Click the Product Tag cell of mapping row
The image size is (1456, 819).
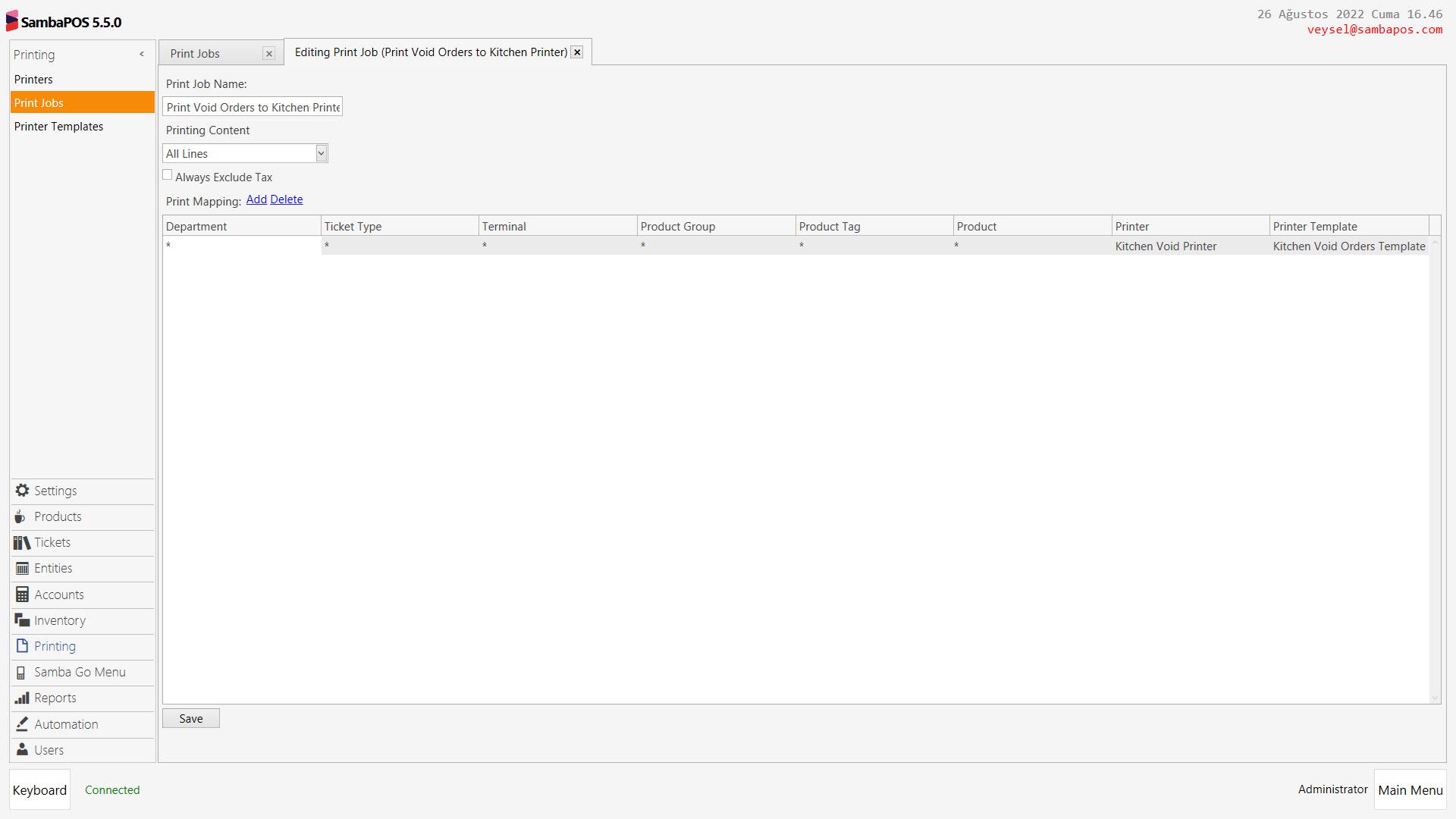tap(874, 246)
